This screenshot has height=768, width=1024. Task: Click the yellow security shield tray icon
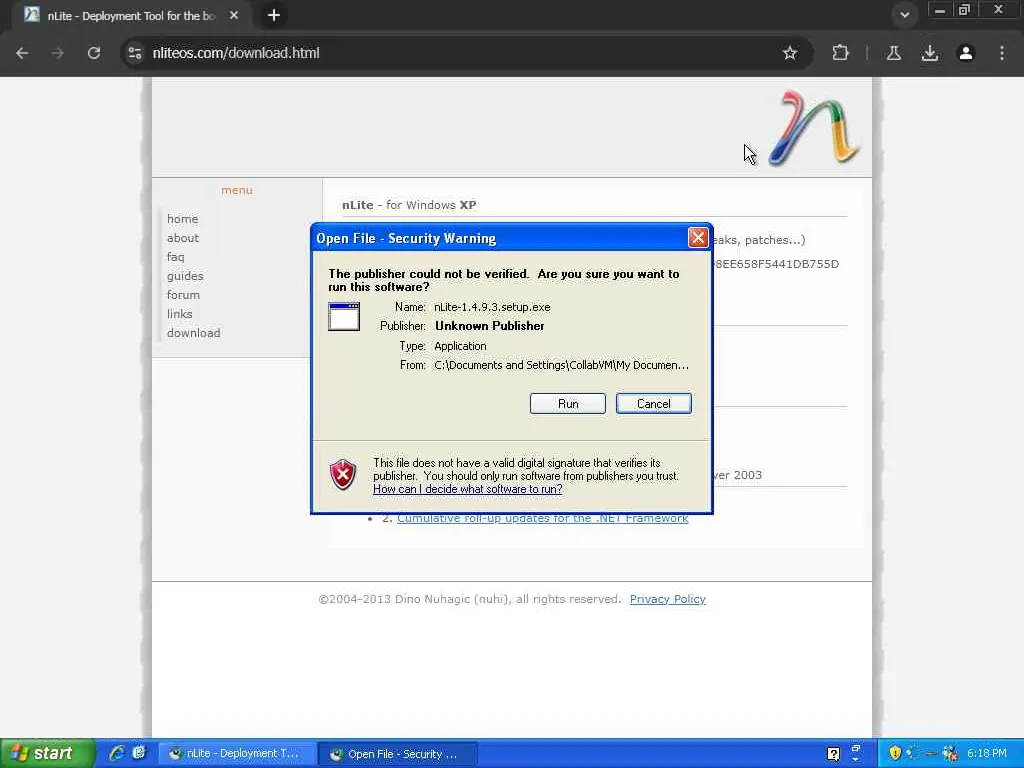point(895,753)
